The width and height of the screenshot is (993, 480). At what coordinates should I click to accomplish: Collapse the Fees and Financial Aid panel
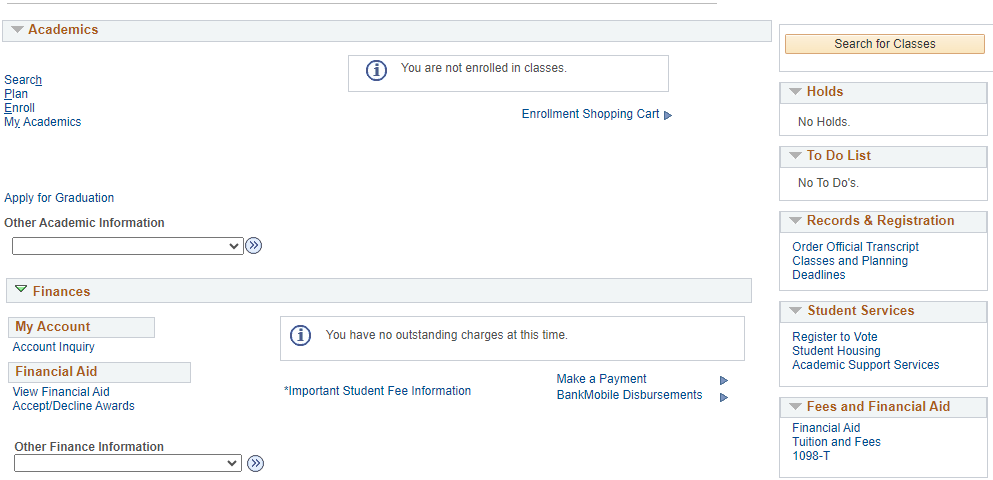tap(795, 407)
